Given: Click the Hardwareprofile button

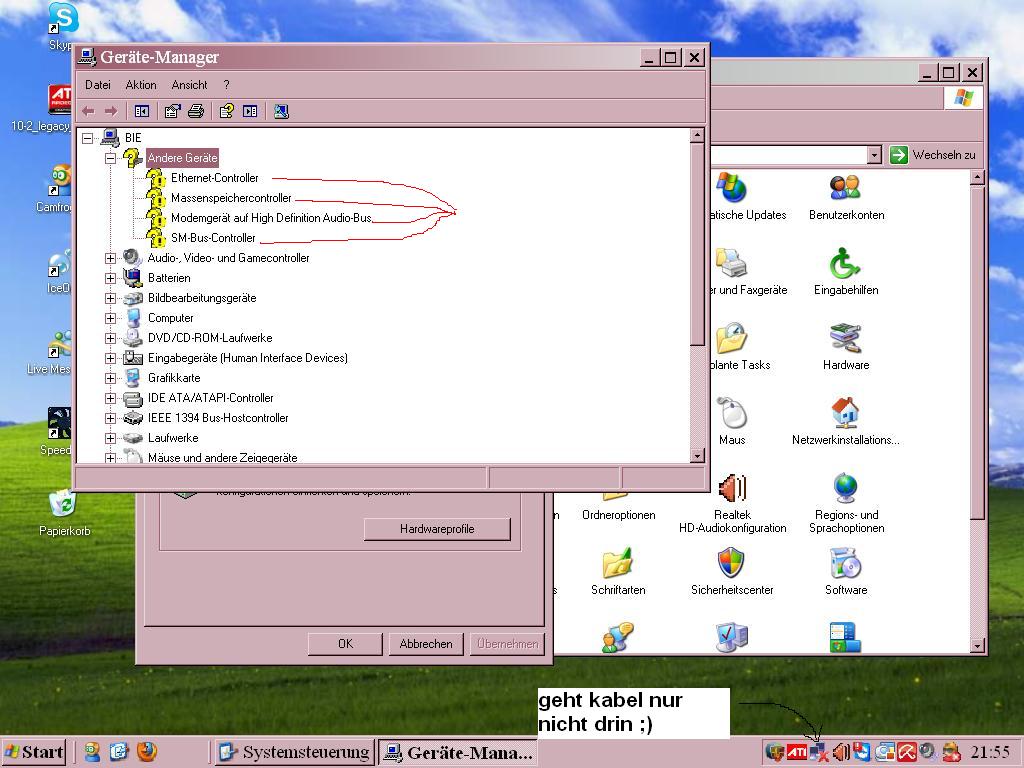Looking at the screenshot, I should [437, 529].
